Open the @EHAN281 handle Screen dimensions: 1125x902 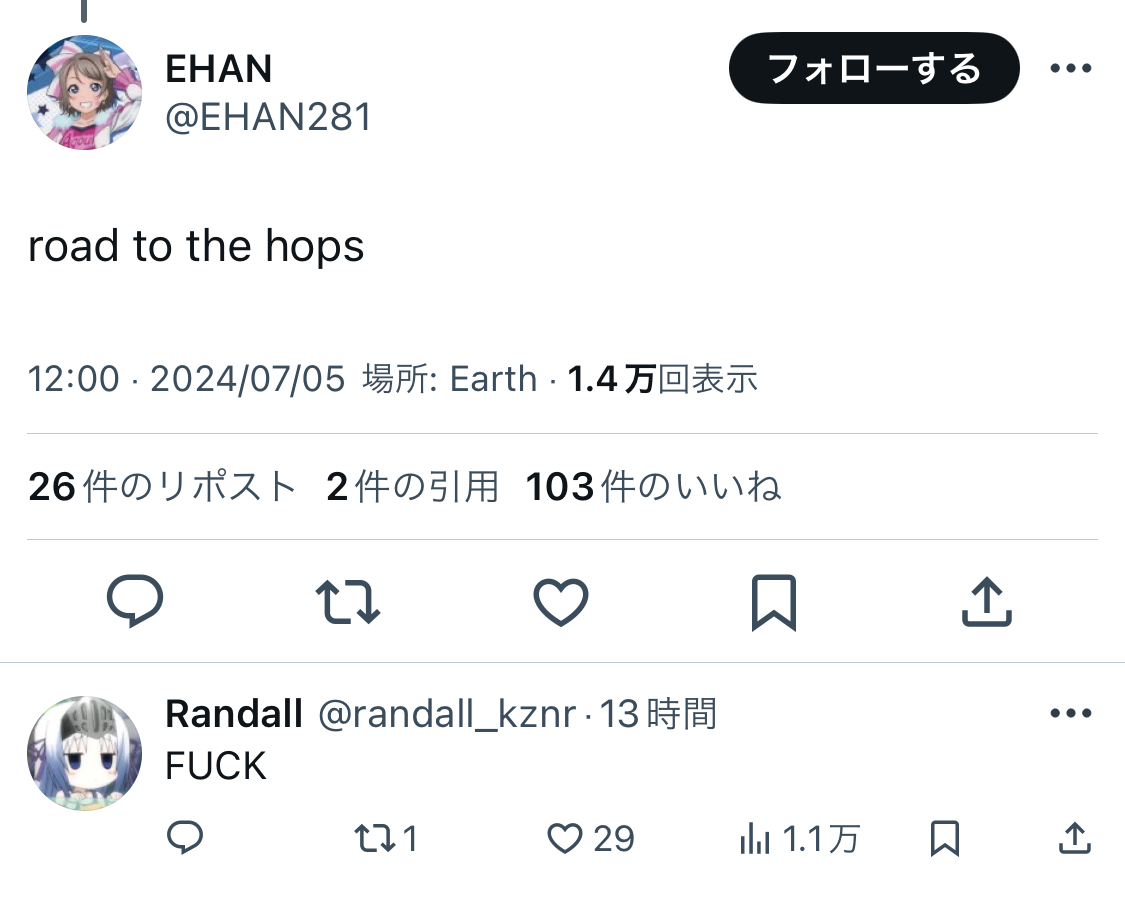click(268, 118)
